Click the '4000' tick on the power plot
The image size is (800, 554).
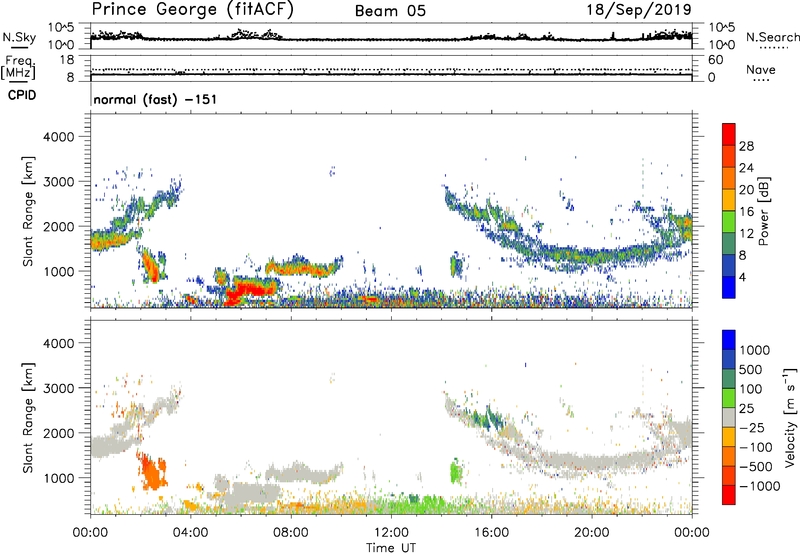coord(58,137)
